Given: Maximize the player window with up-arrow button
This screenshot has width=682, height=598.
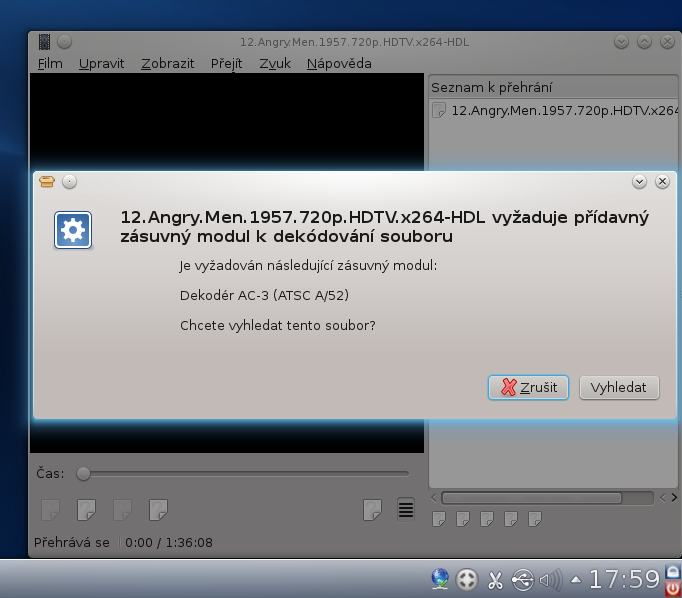Looking at the screenshot, I should click(644, 42).
